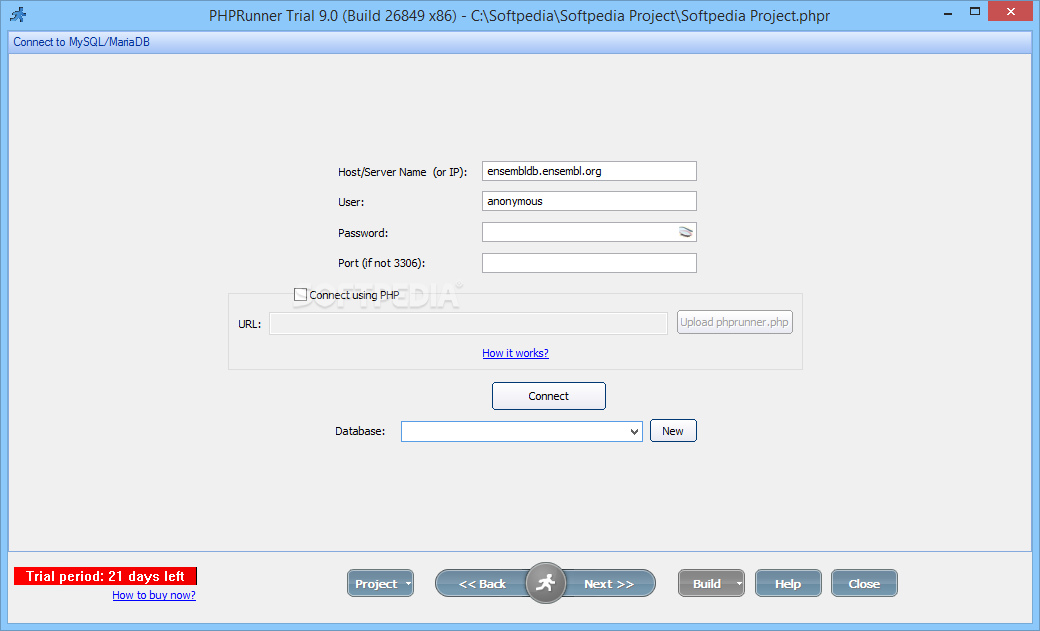Screen dimensions: 1040x631
Task: Focus the Host/Server Name input field
Action: (589, 171)
